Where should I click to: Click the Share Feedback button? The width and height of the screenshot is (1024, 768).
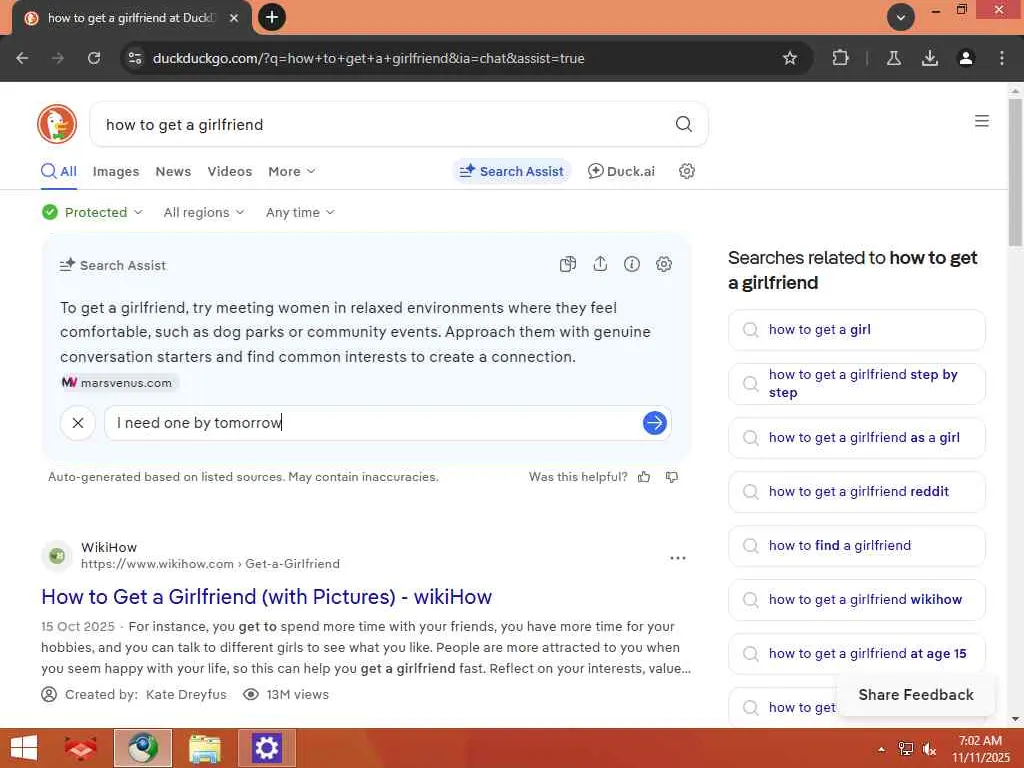916,695
